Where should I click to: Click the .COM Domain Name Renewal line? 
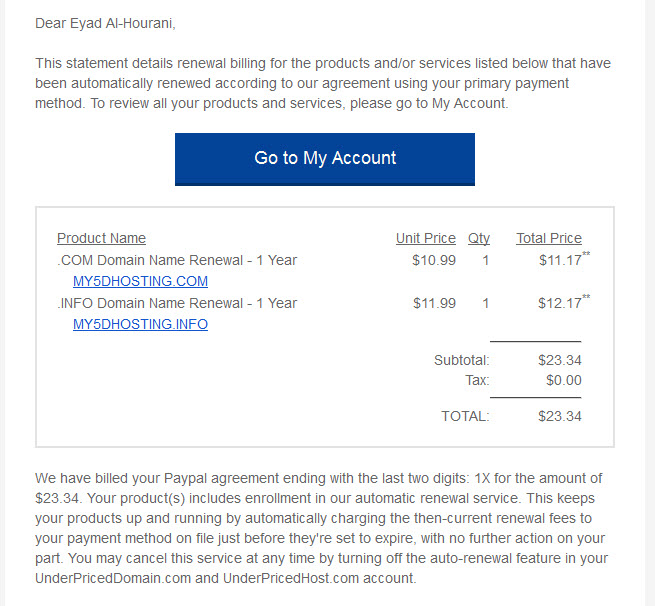pyautogui.click(x=177, y=260)
